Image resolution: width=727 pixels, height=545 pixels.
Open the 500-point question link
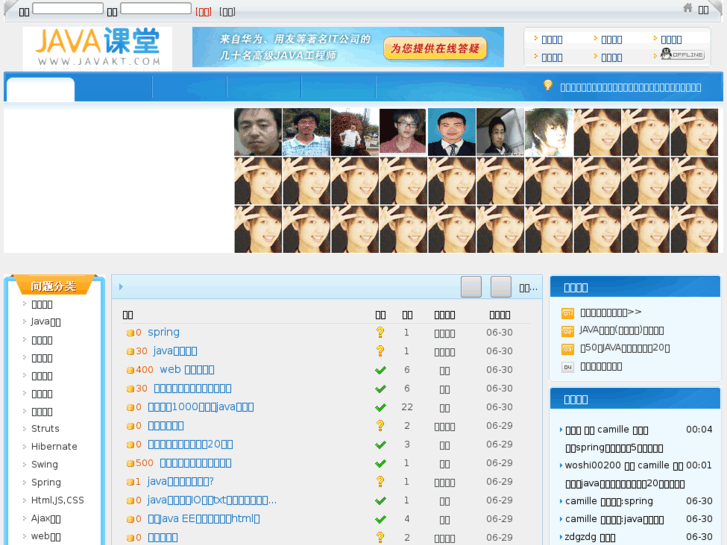[196, 463]
